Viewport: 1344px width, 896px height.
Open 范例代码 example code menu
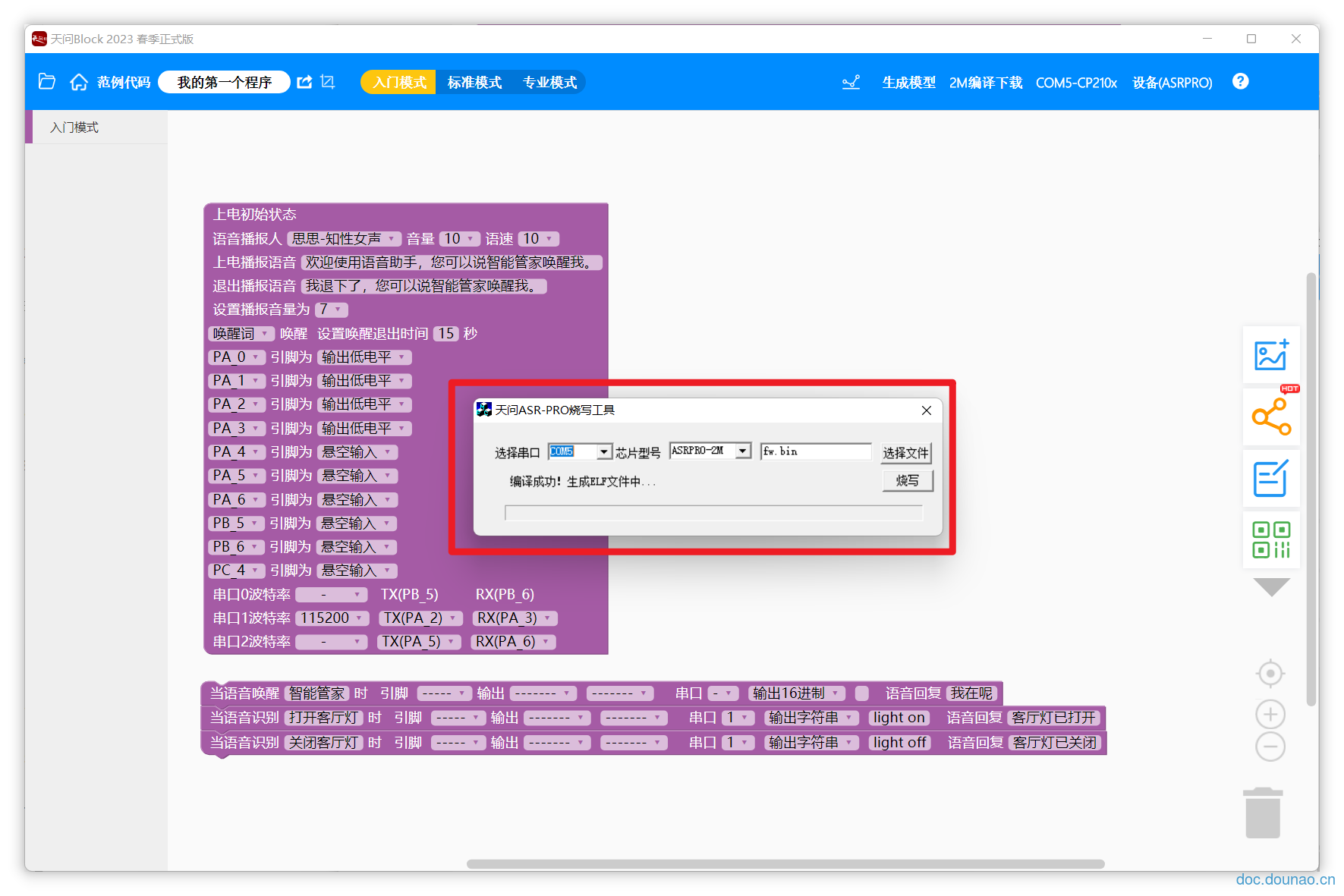click(x=124, y=82)
